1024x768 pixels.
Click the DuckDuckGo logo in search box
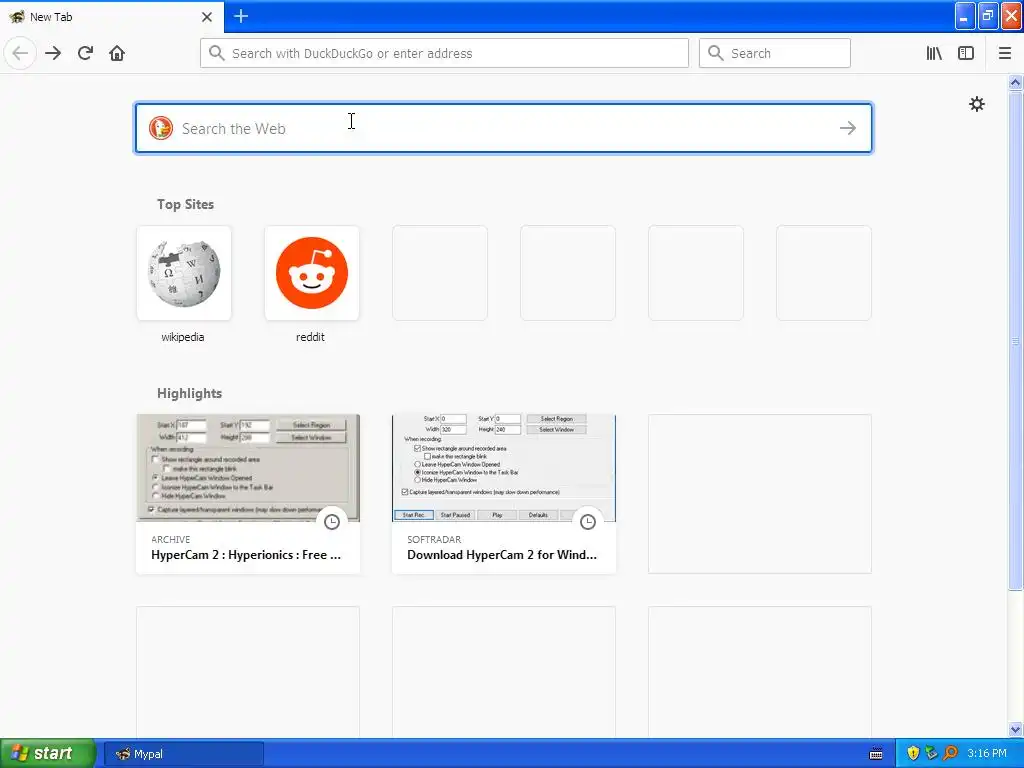161,128
